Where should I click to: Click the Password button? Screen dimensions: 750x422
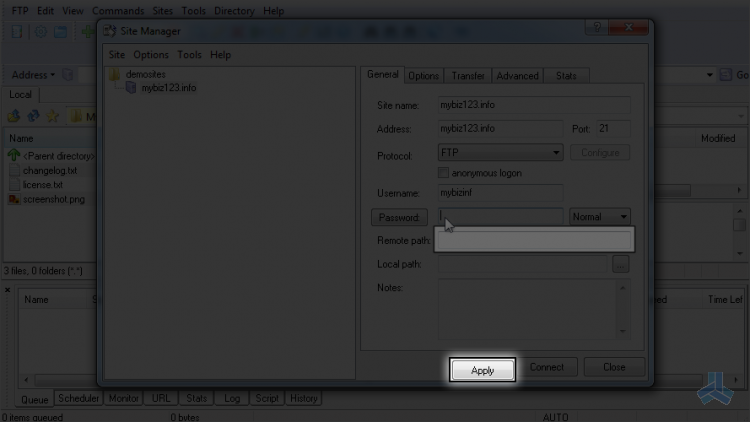pos(400,217)
